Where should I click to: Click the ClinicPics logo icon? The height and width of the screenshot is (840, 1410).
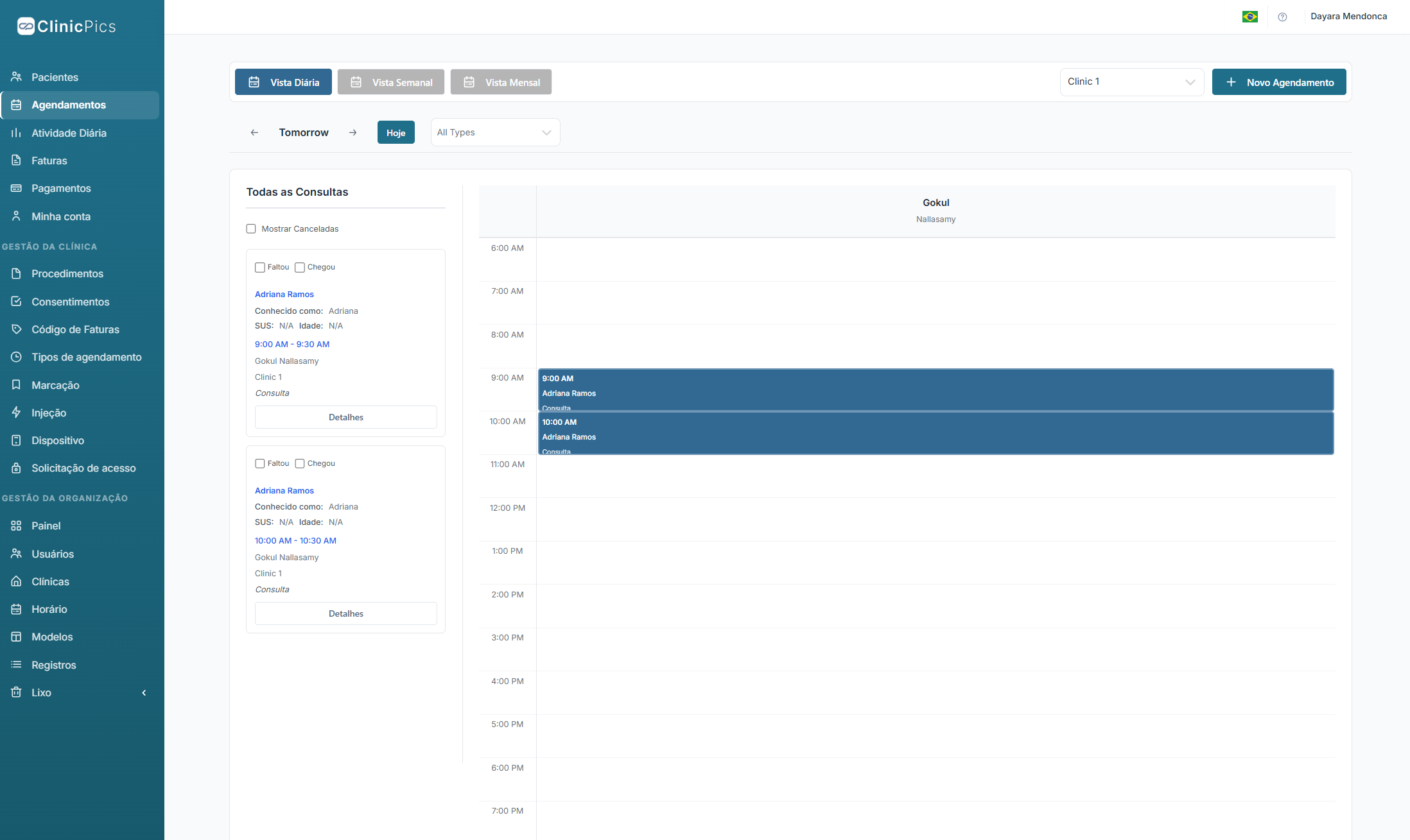point(26,26)
